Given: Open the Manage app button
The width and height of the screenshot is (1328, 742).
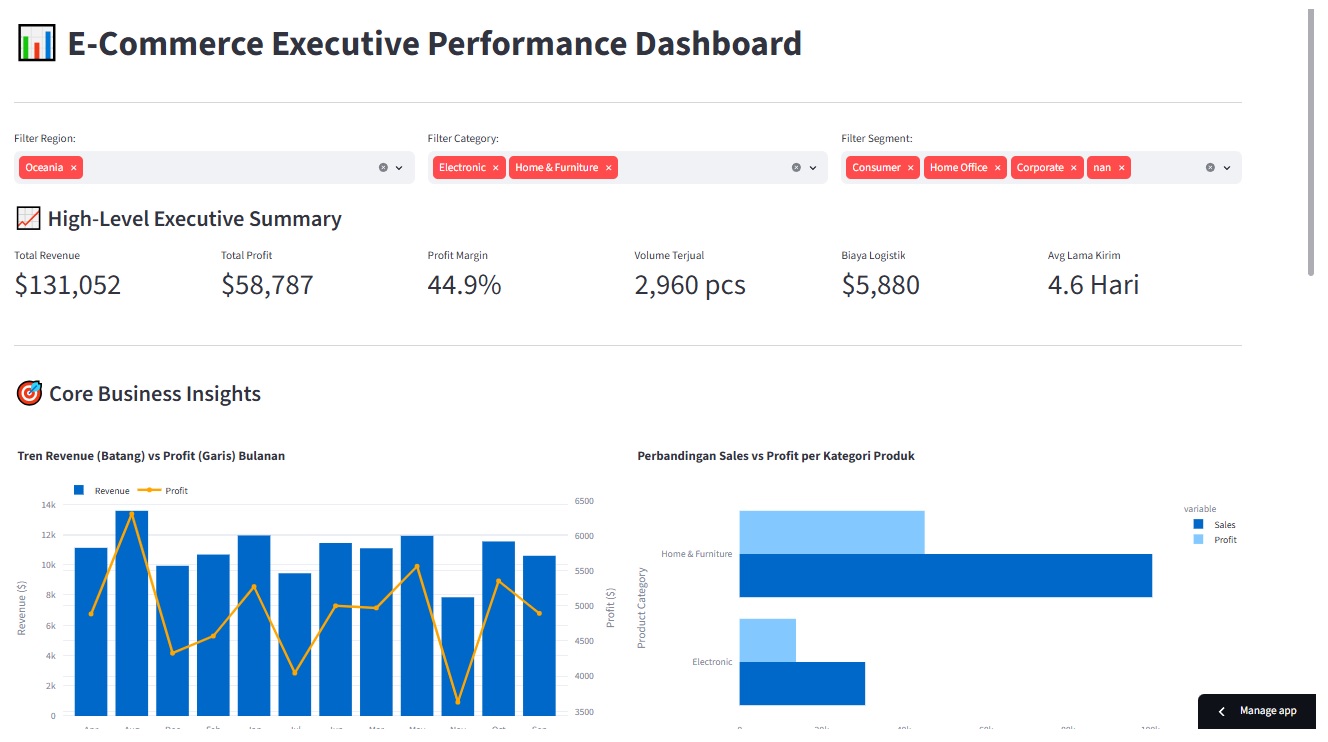Looking at the screenshot, I should point(1257,711).
